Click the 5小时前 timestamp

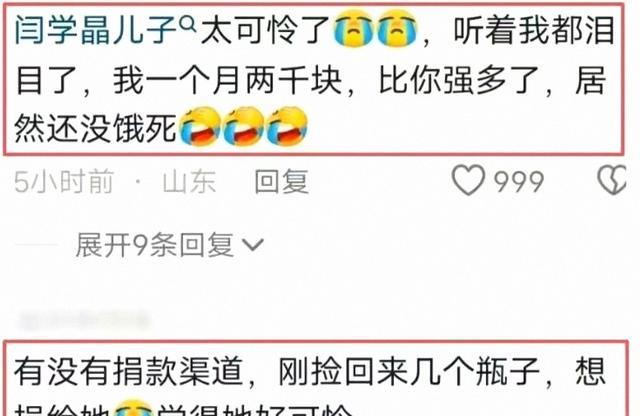point(64,181)
